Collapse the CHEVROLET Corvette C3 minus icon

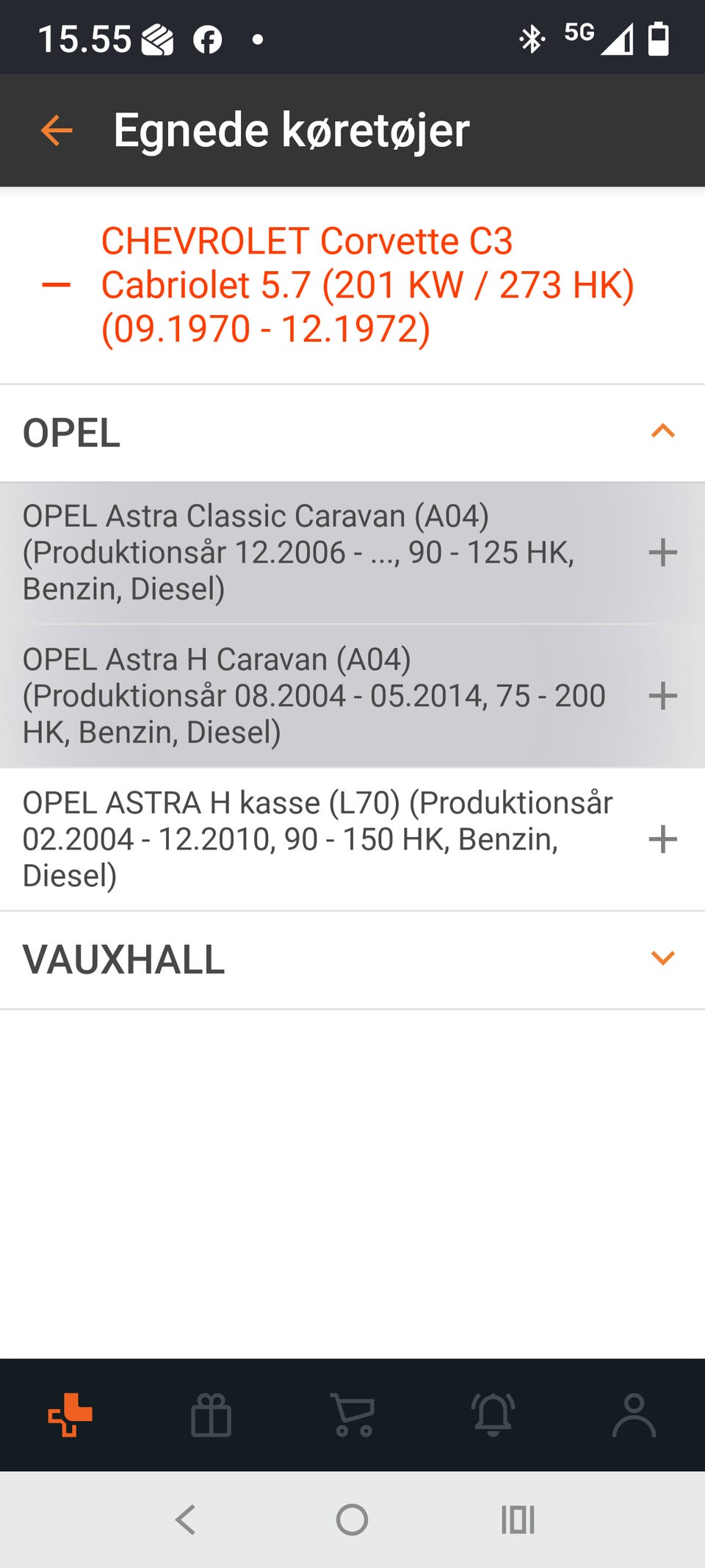tap(57, 285)
